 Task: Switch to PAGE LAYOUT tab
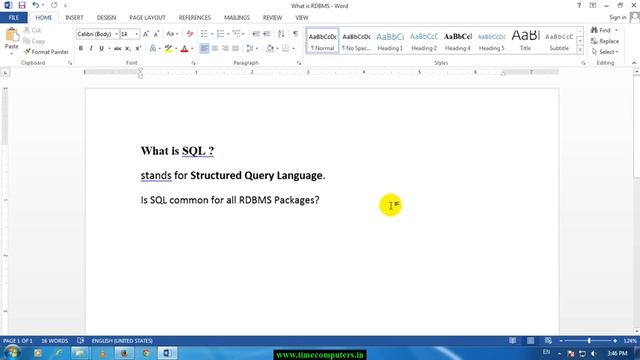pos(147,18)
